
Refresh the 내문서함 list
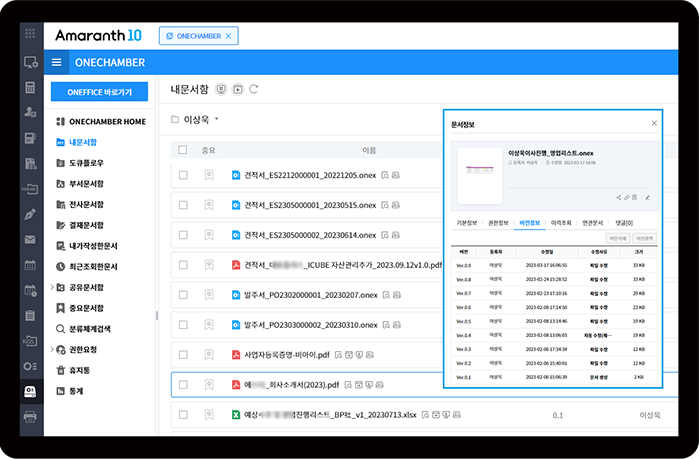pyautogui.click(x=254, y=89)
